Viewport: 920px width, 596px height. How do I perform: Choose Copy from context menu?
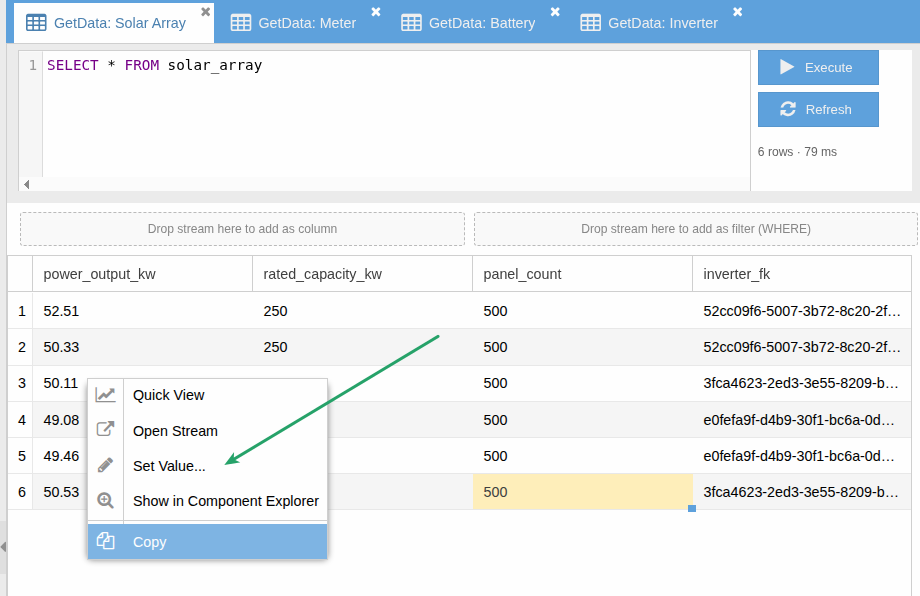tap(207, 541)
